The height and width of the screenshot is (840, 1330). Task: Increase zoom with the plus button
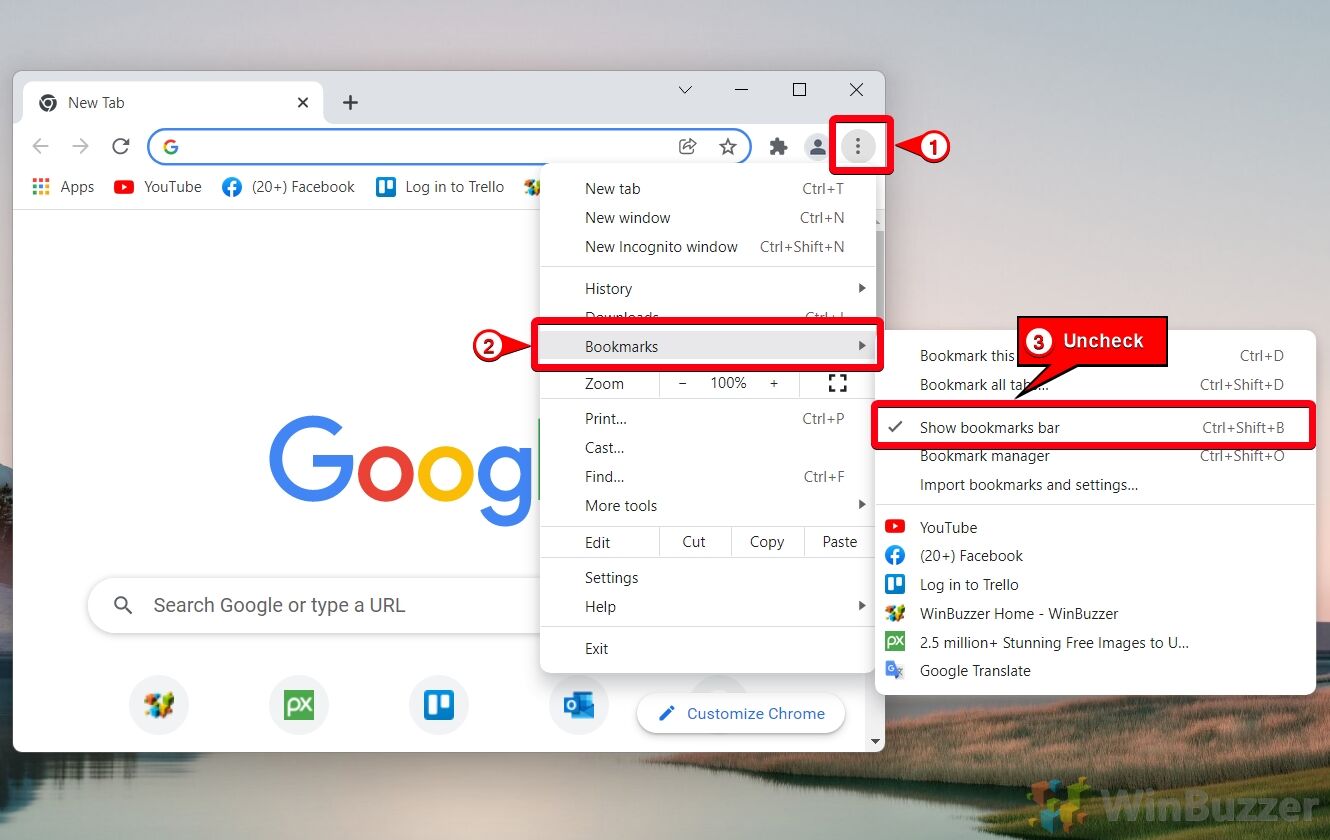click(773, 383)
